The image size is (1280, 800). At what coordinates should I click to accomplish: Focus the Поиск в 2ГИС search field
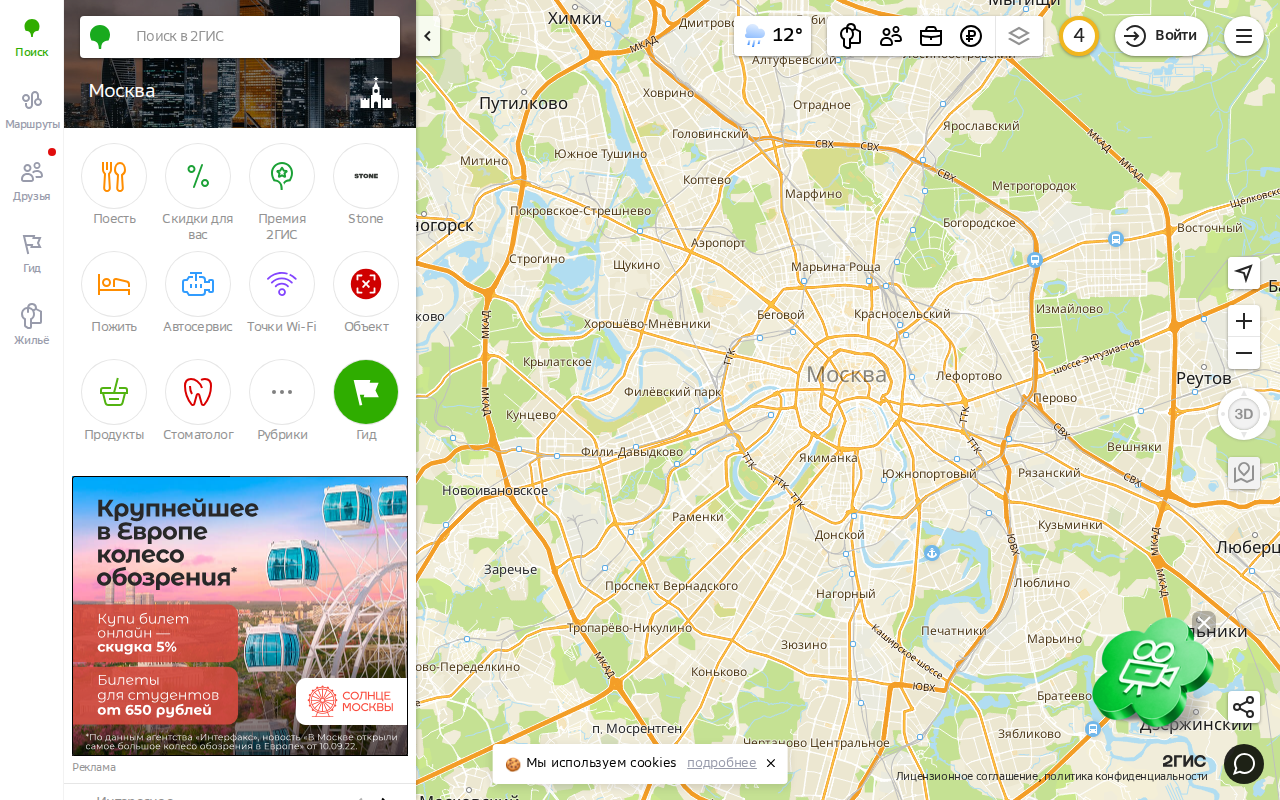[x=240, y=37]
